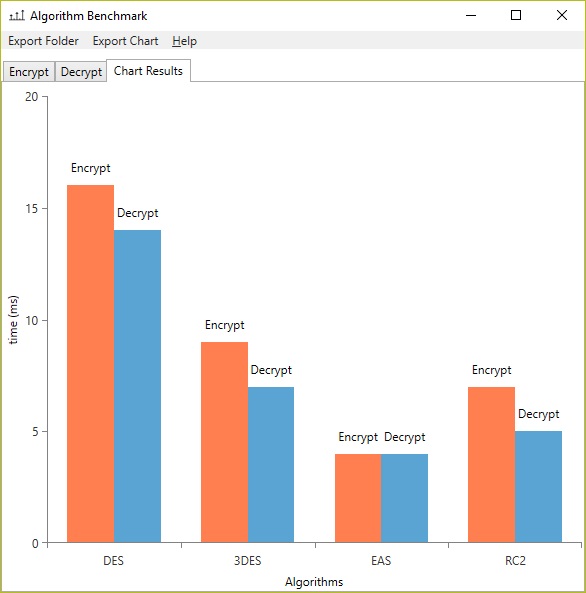Close the Algorithm Benchmark window

[x=562, y=16]
